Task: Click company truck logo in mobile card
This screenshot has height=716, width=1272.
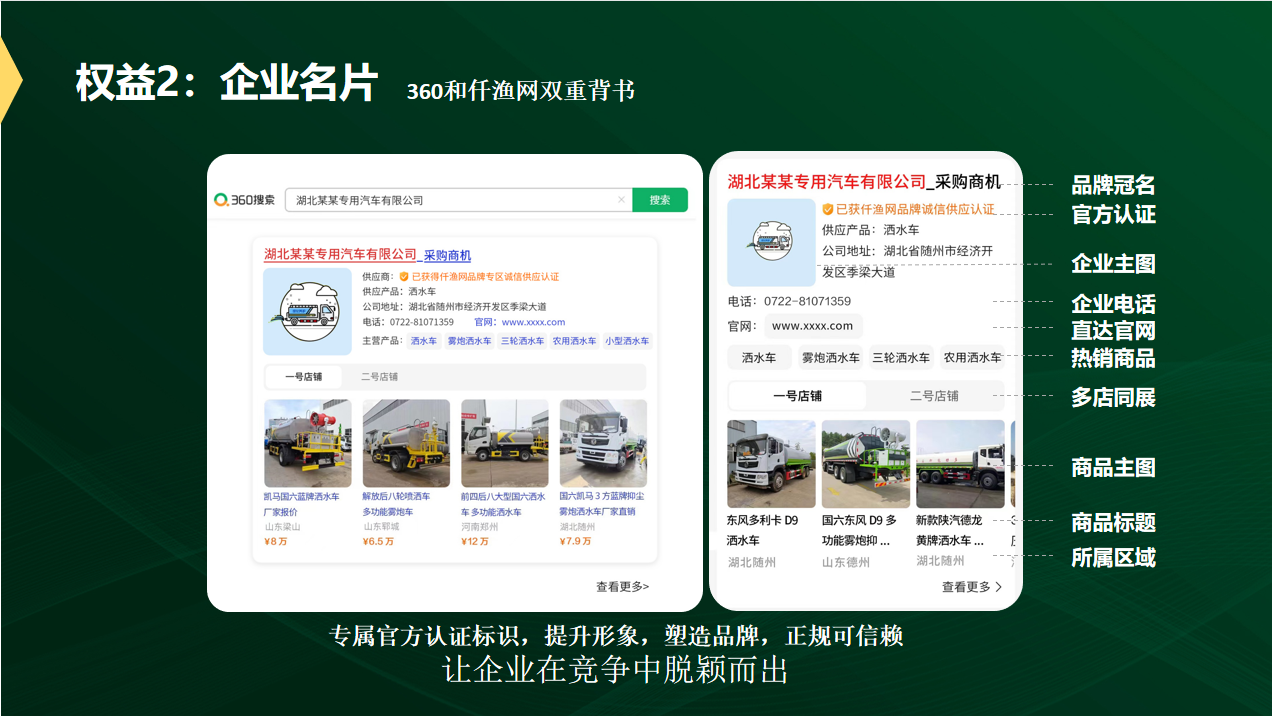Action: pos(771,243)
